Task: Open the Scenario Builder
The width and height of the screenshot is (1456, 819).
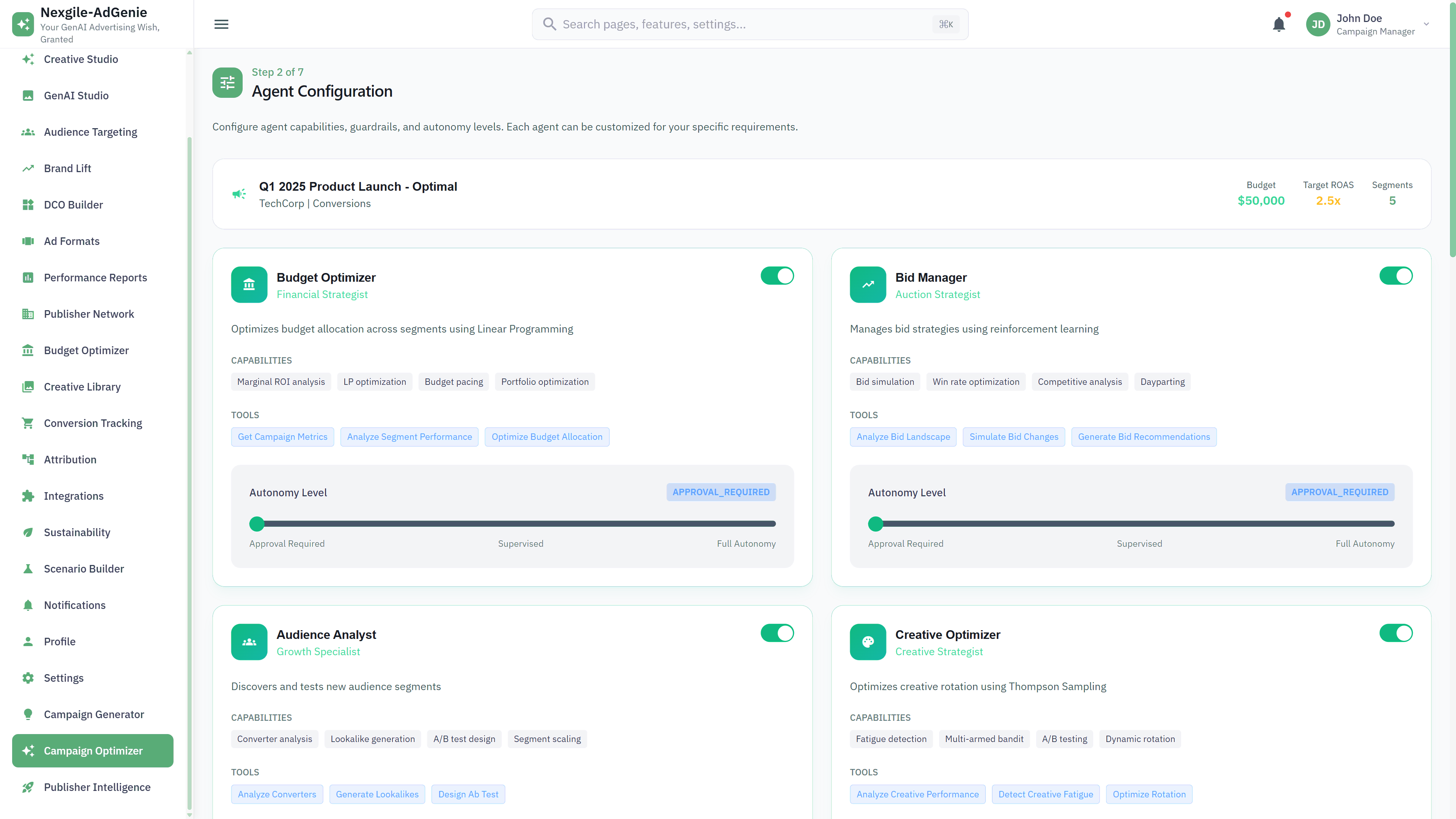Action: [83, 568]
